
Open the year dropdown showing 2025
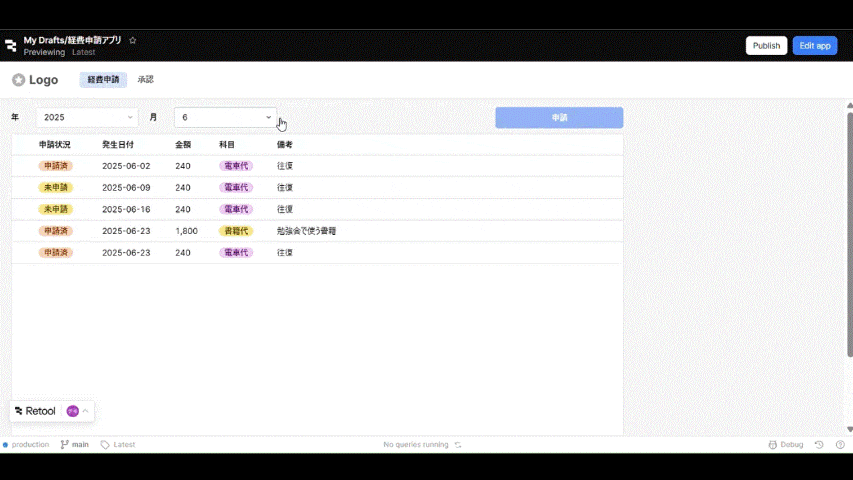(x=87, y=118)
